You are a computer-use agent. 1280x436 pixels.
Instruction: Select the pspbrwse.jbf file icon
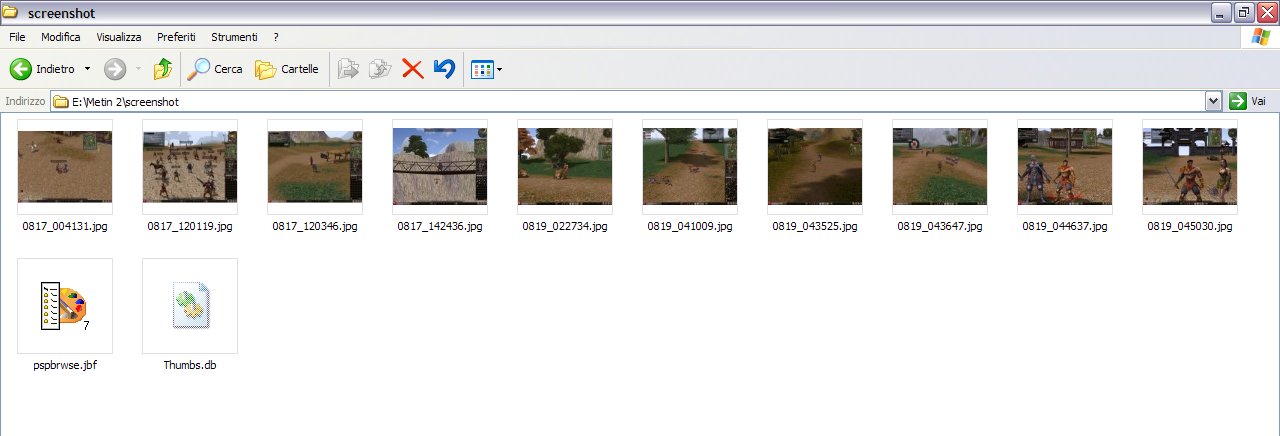pyautogui.click(x=65, y=306)
